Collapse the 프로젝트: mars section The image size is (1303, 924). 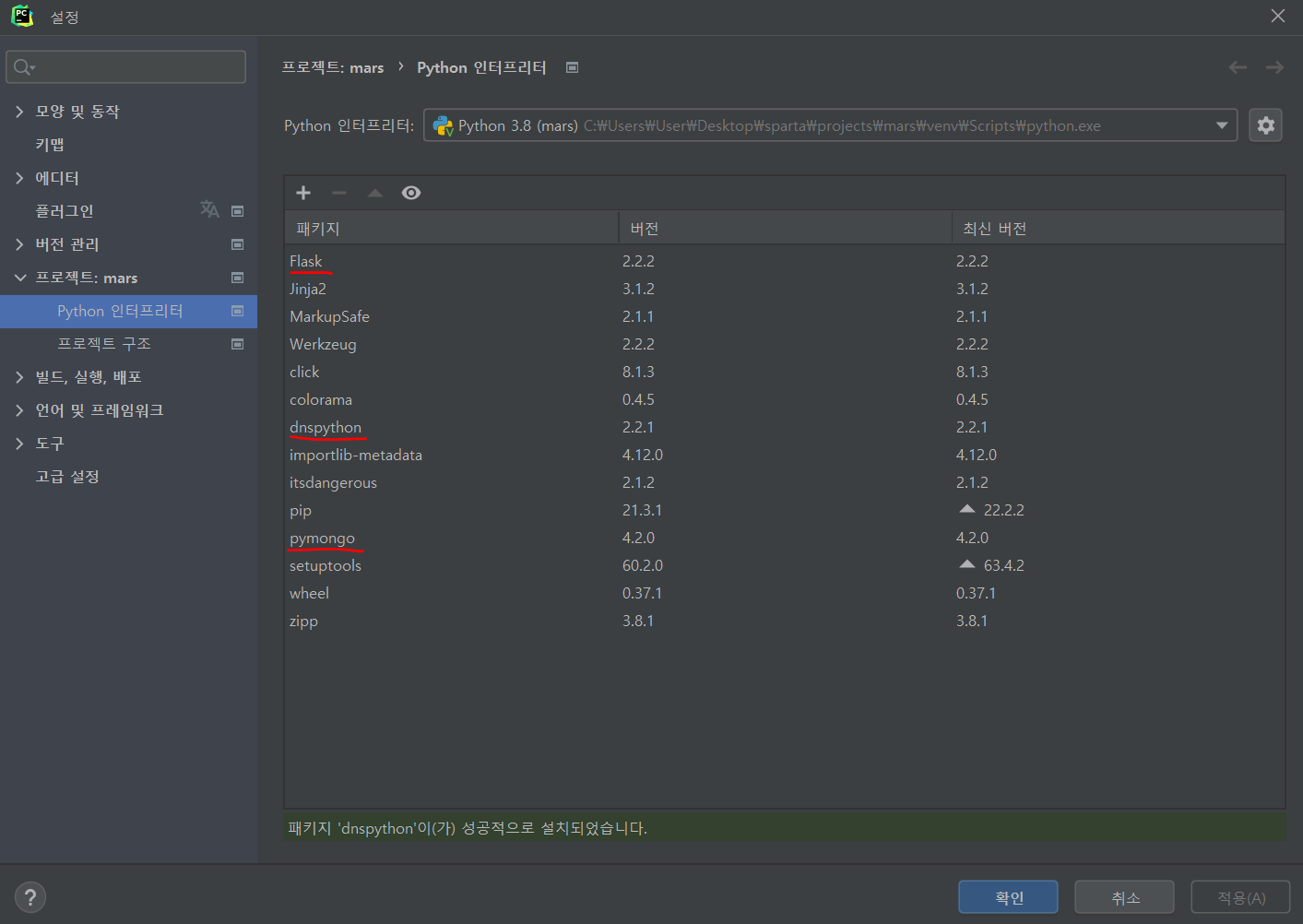tap(19, 278)
